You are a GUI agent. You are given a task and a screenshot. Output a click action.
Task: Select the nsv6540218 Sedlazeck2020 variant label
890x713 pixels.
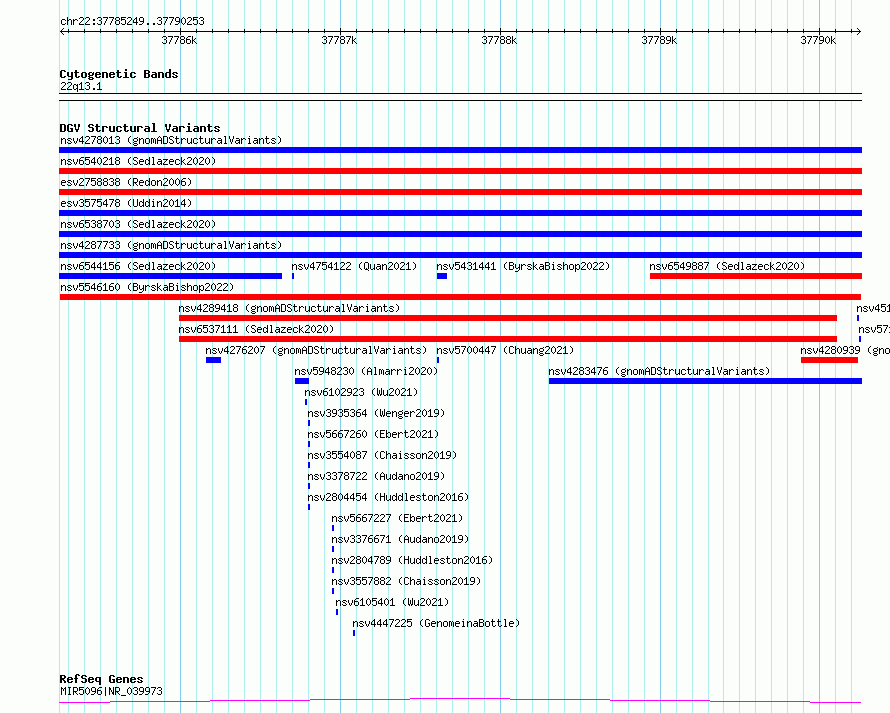tap(138, 161)
